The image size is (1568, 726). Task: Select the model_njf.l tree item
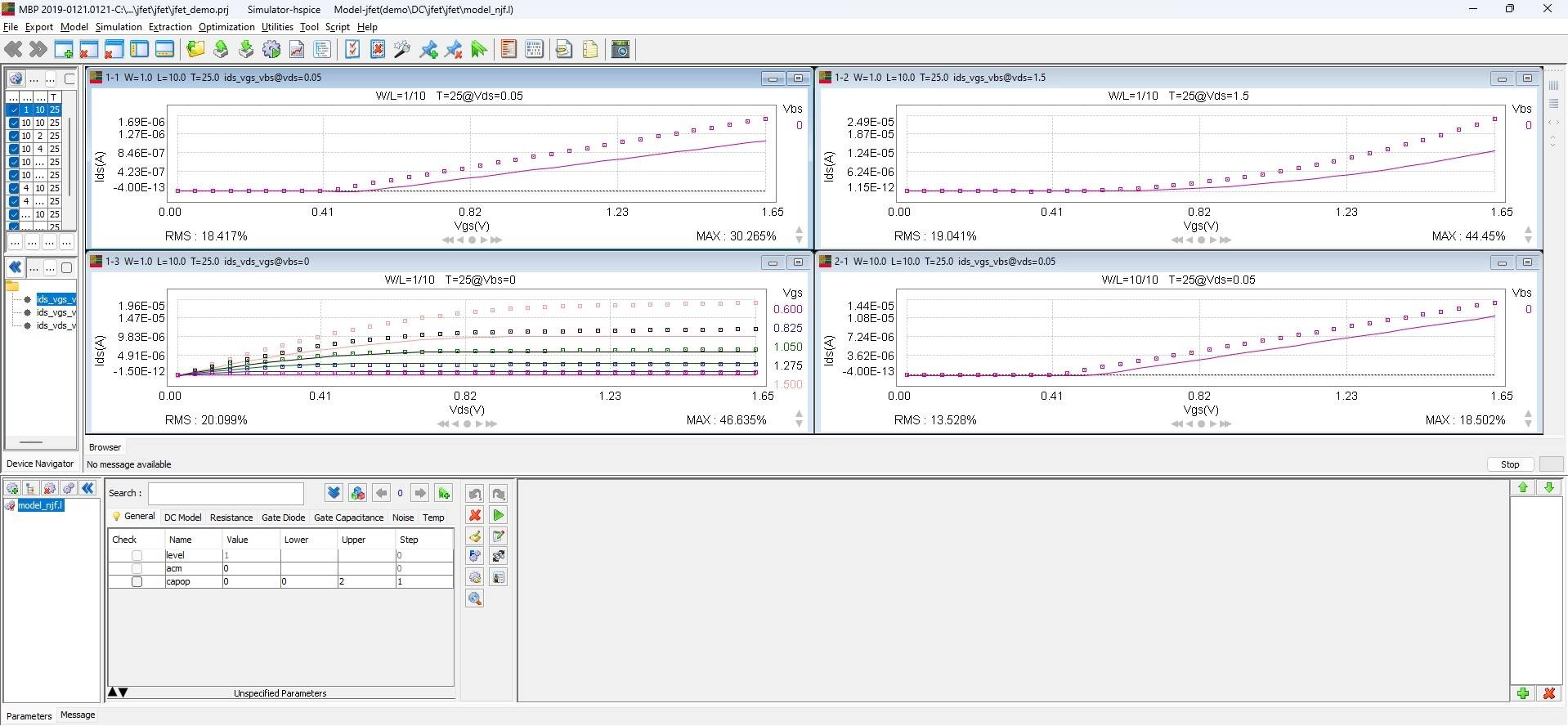(40, 505)
